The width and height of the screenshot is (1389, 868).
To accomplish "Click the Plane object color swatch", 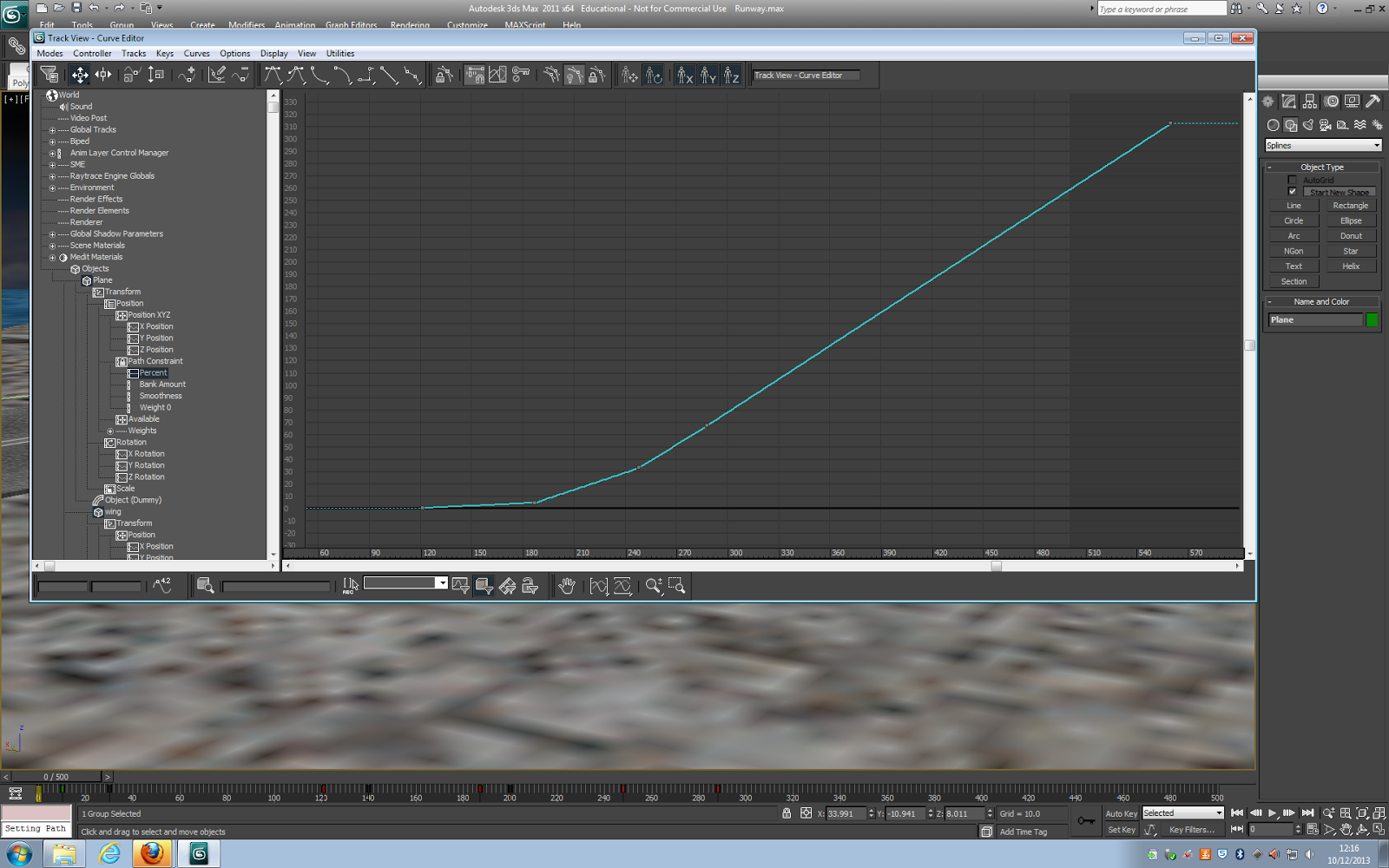I will pyautogui.click(x=1373, y=319).
